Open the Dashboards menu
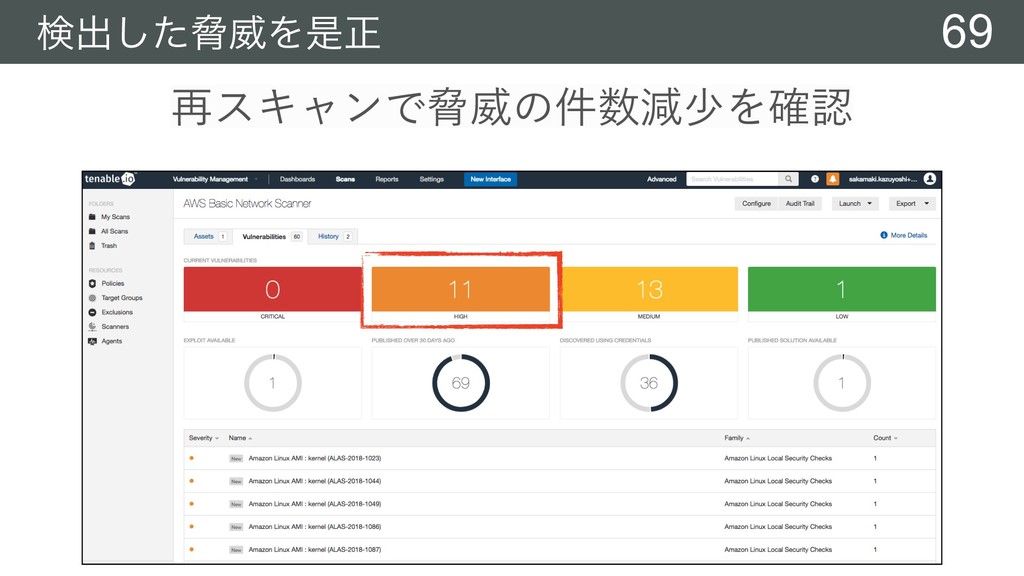This screenshot has height=576, width=1024. click(297, 179)
